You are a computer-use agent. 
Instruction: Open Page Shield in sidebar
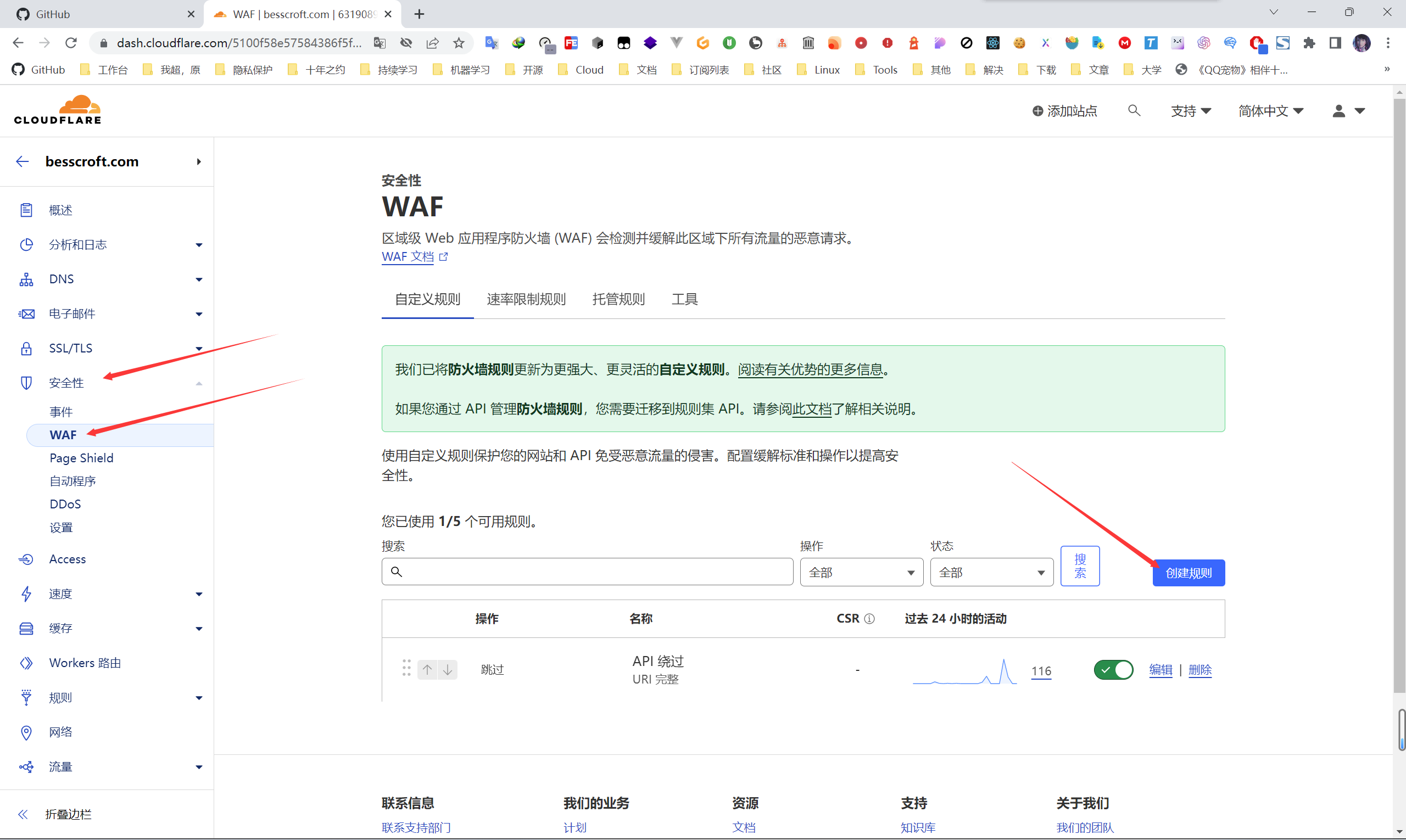coord(81,458)
